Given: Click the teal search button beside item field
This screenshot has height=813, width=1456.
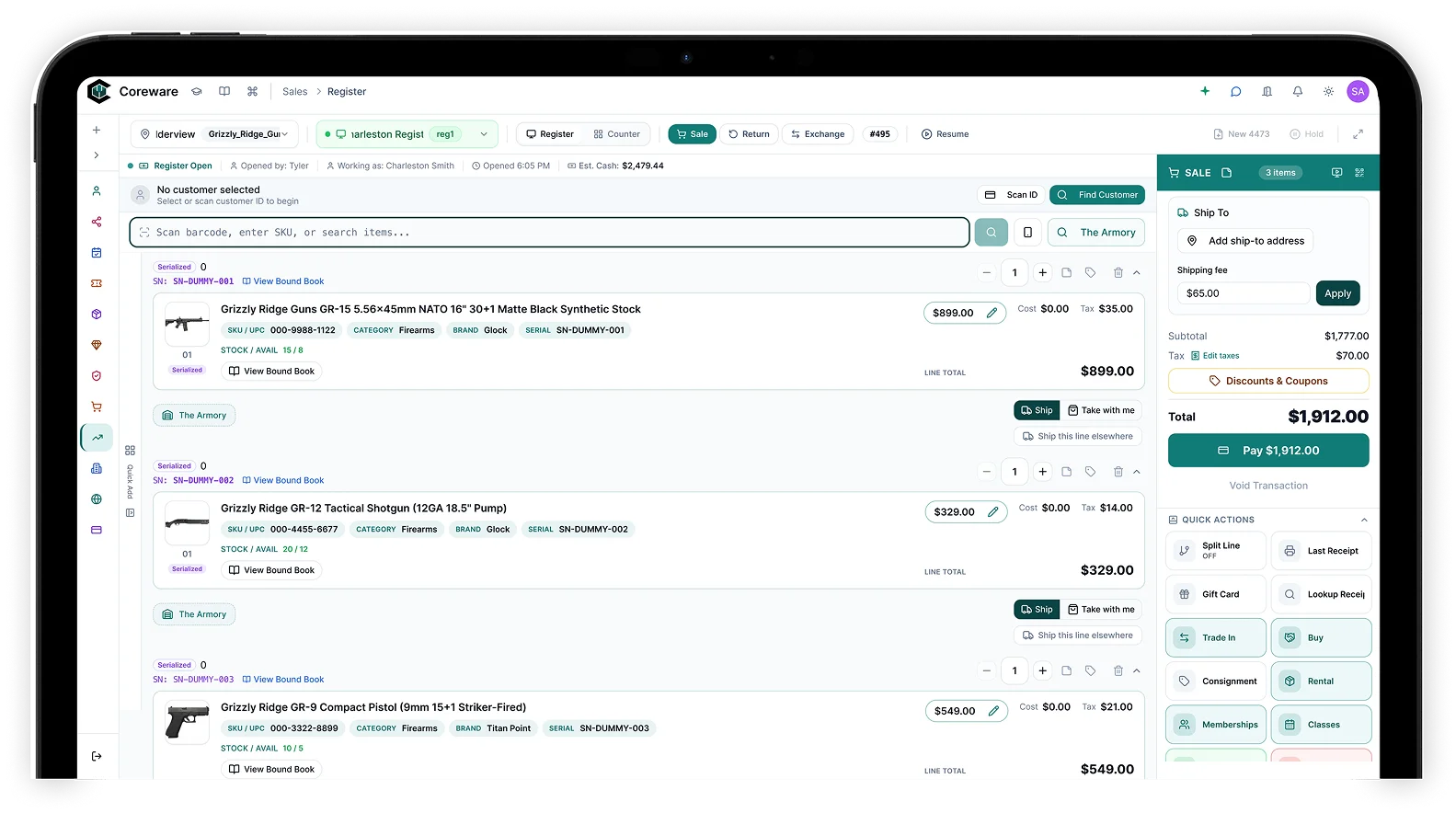Looking at the screenshot, I should (992, 233).
